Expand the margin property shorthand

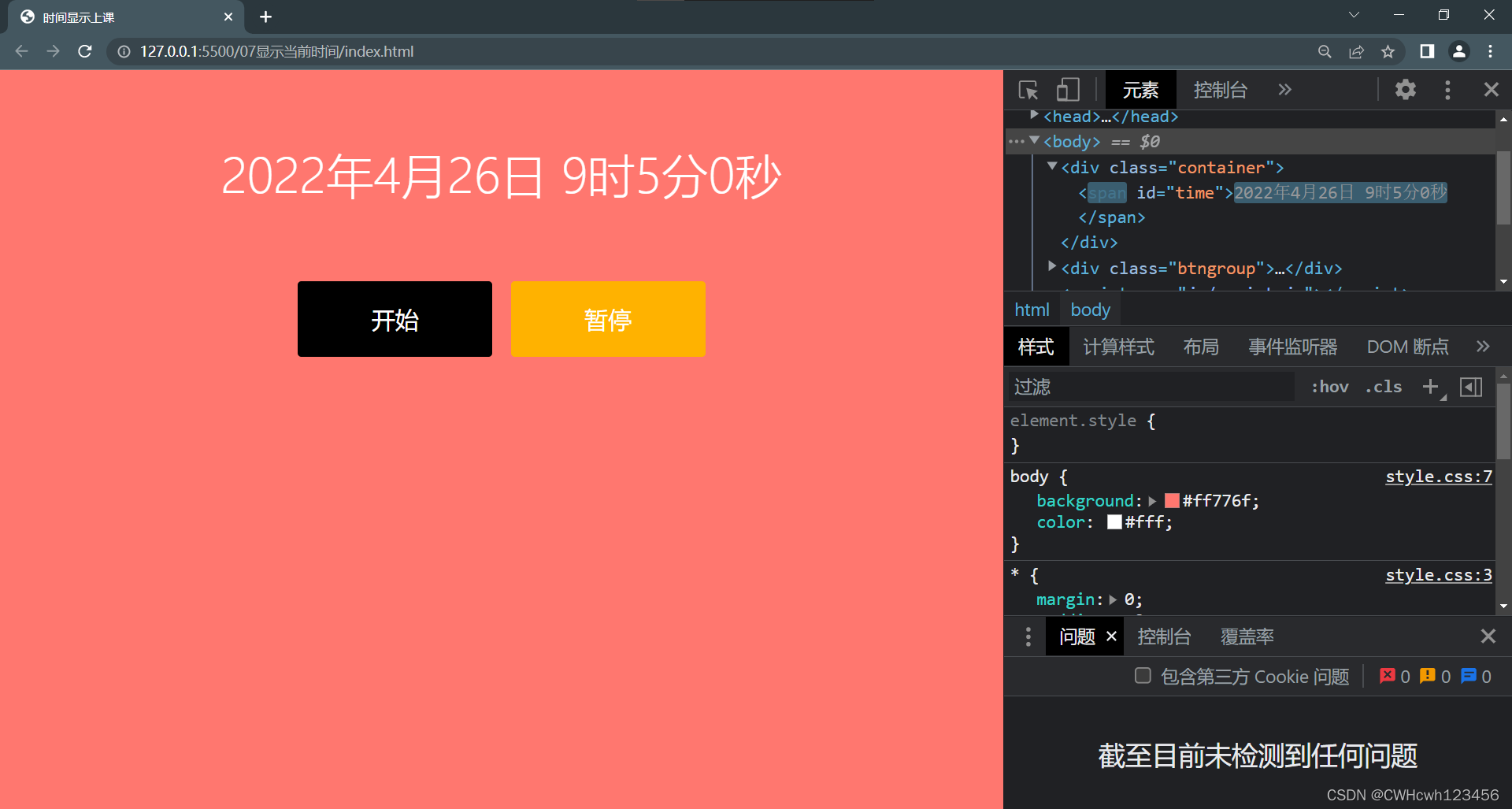[x=1113, y=599]
